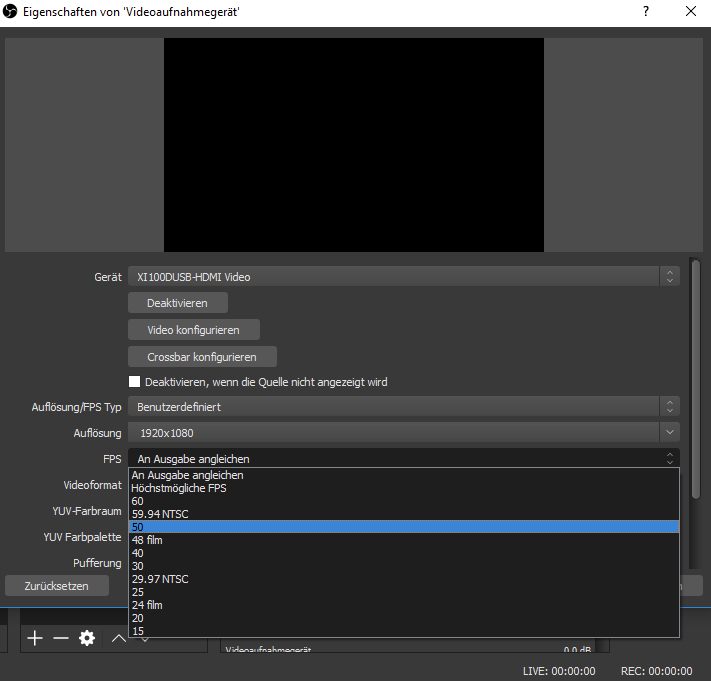Select 50 in the FPS list

click(403, 527)
